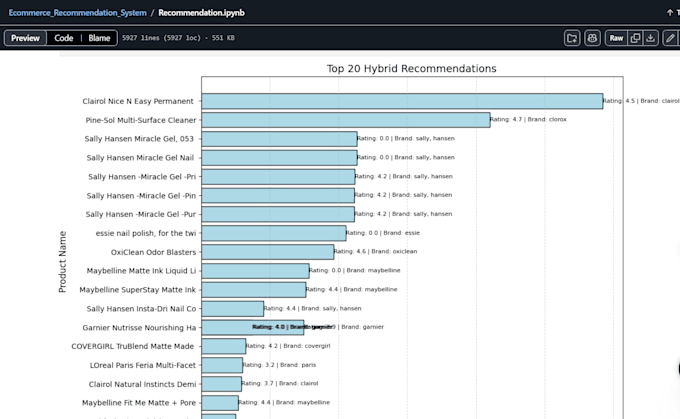Image resolution: width=680 pixels, height=419 pixels.
Task: Click the COVERGIRL TruBlend Matte Made bar
Action: 223,346
